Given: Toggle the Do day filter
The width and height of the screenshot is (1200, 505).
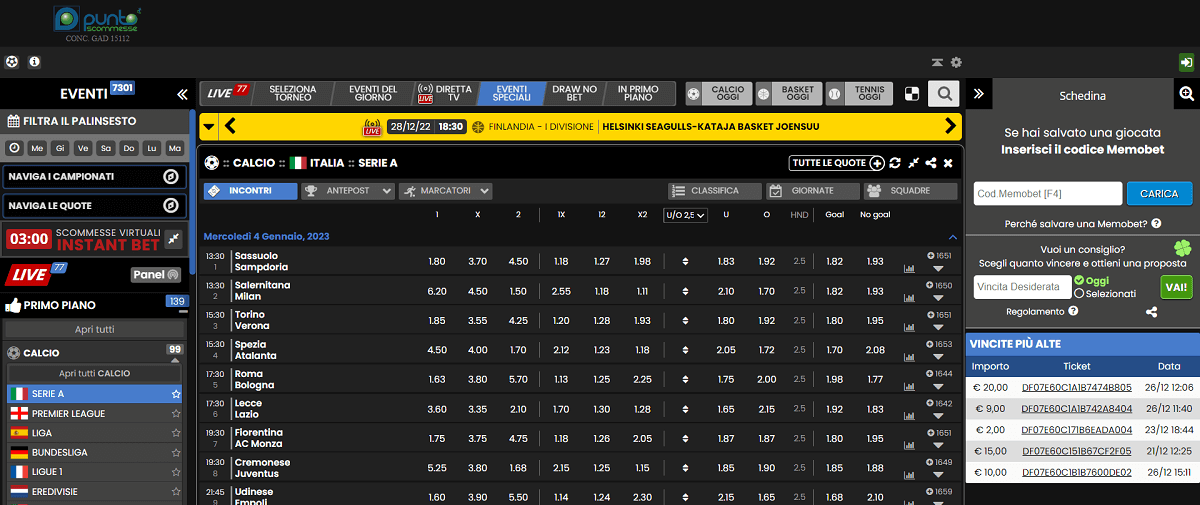Looking at the screenshot, I should click(129, 148).
